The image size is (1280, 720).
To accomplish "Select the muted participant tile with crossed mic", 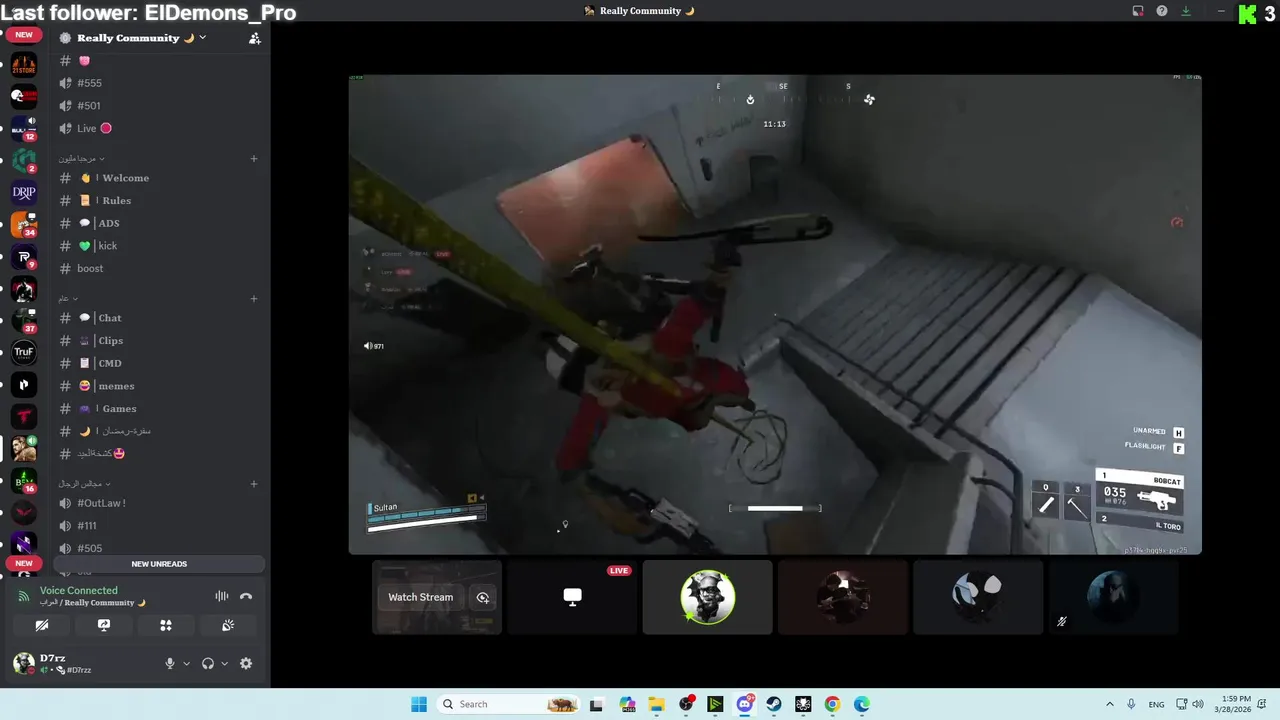I will point(1113,597).
